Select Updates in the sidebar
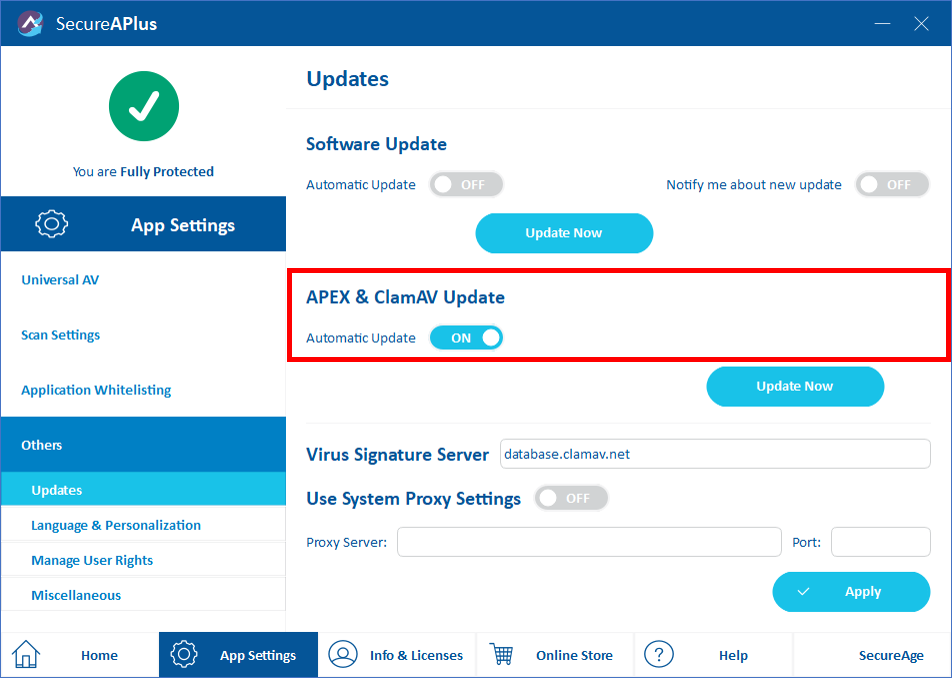The image size is (952, 678). (x=143, y=489)
